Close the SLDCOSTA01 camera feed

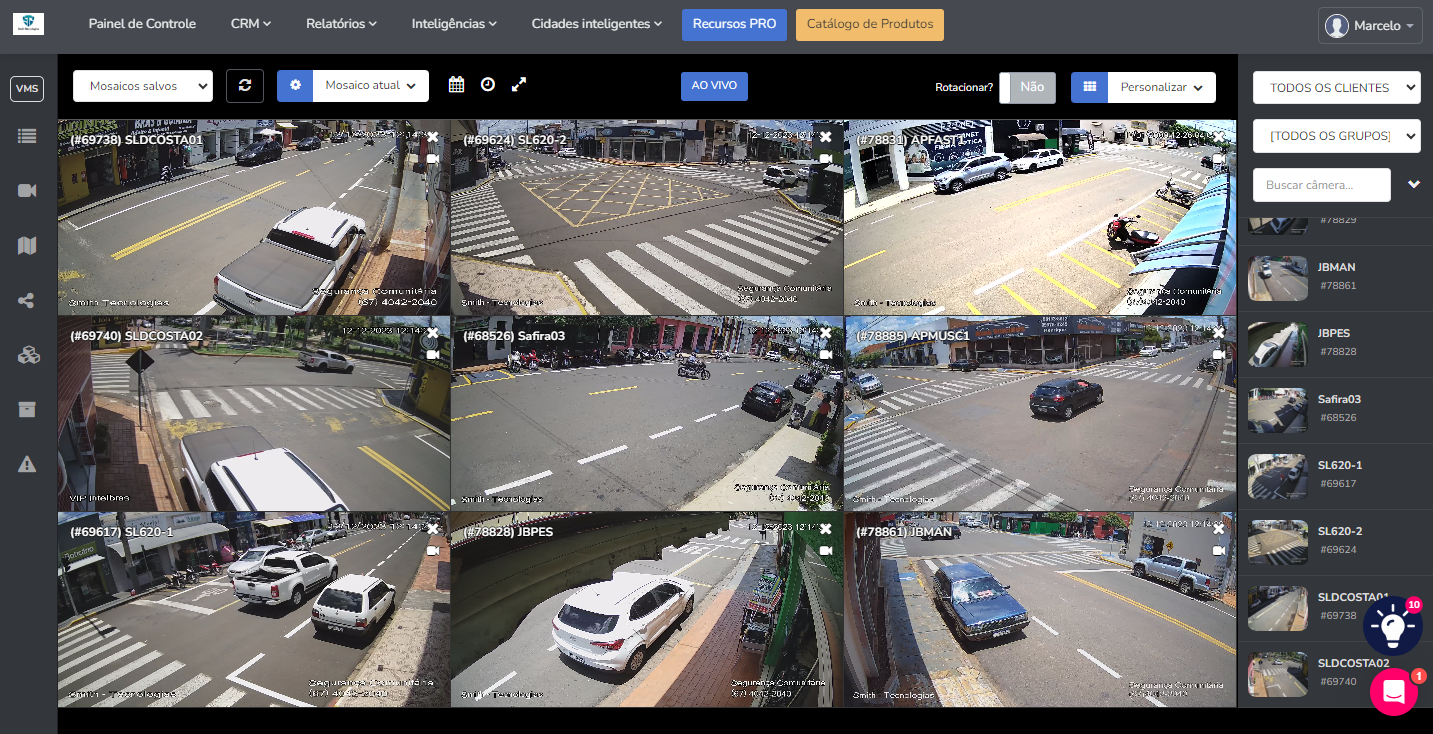click(433, 137)
